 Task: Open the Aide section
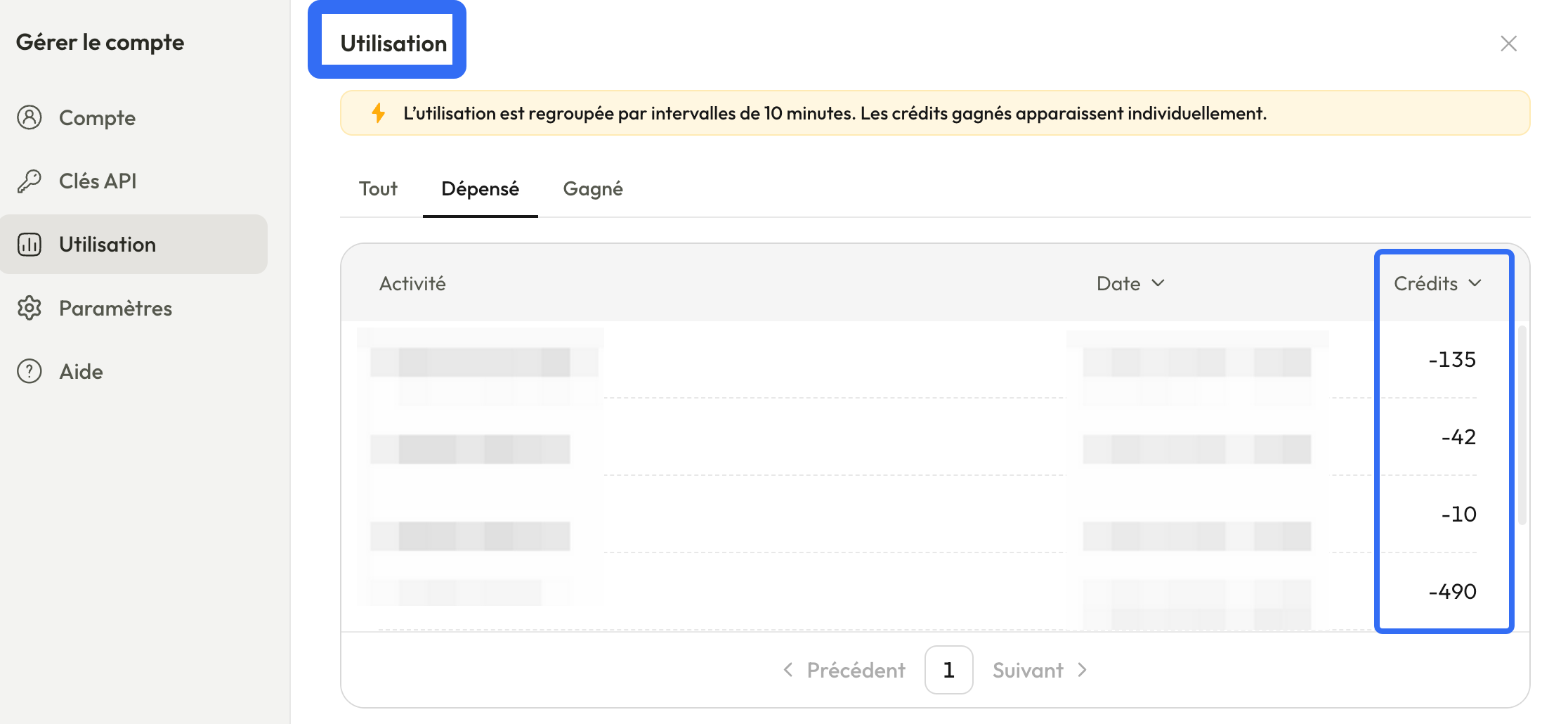tap(133, 371)
